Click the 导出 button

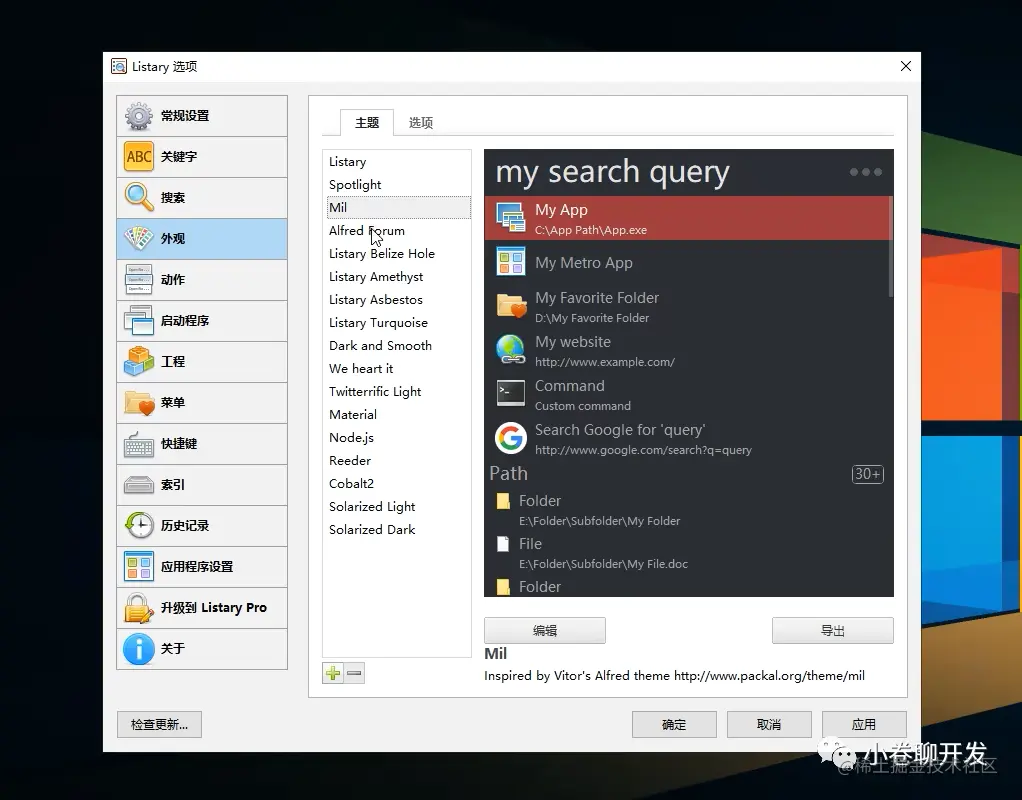pos(832,630)
